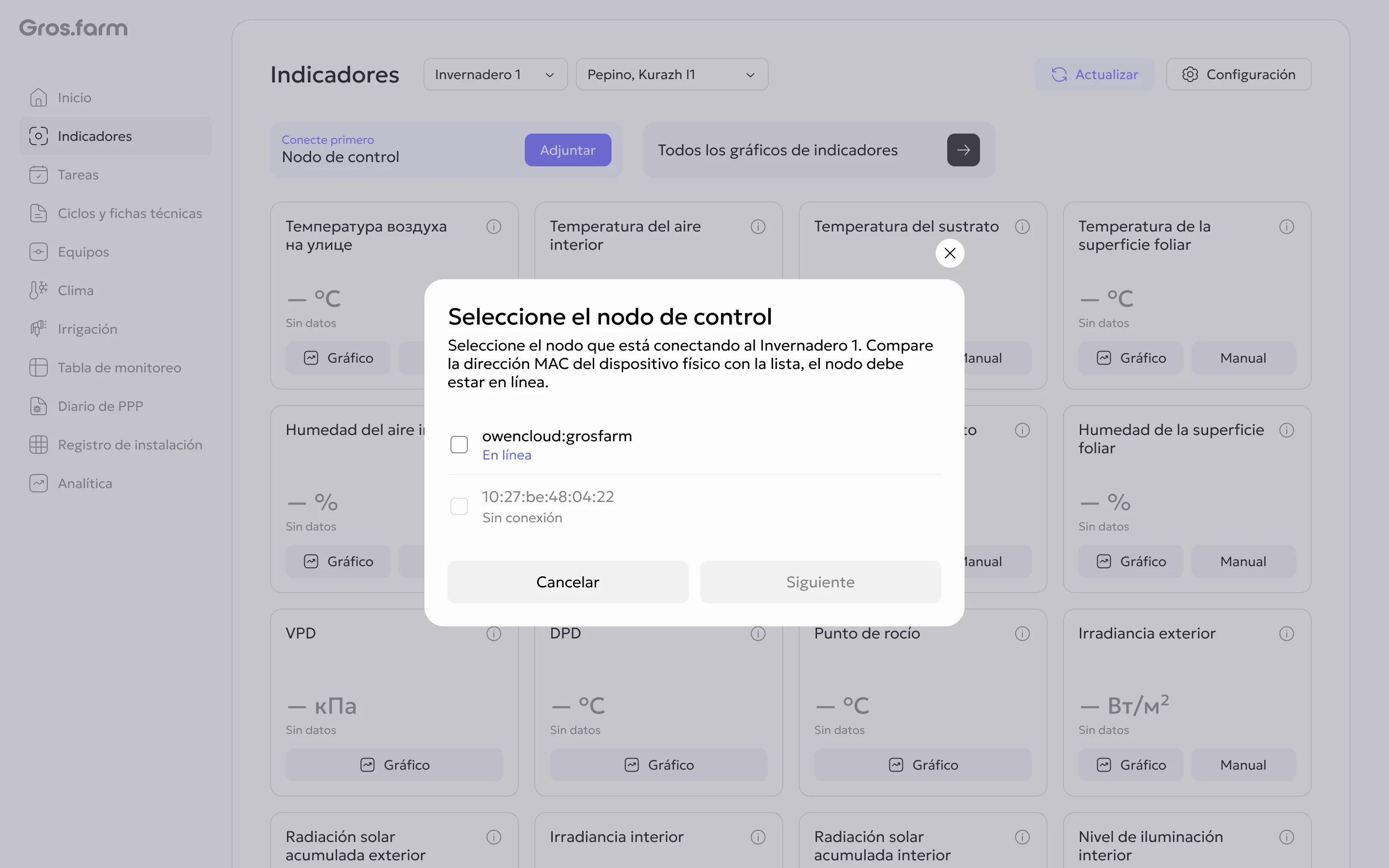Go to Inicio in the sidebar
This screenshot has height=868, width=1389.
click(116, 97)
